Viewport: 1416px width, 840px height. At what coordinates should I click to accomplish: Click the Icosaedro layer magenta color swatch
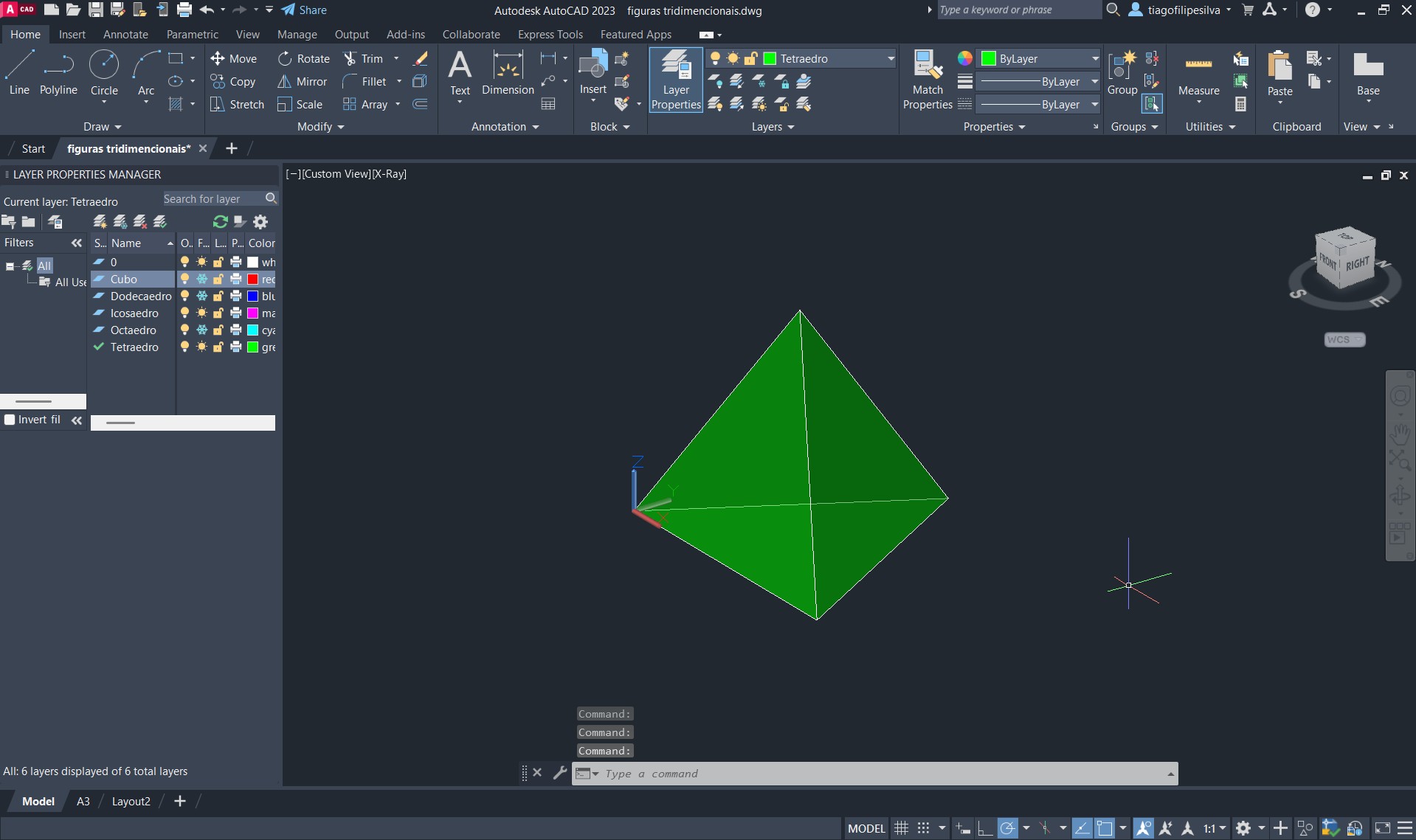pyautogui.click(x=252, y=313)
